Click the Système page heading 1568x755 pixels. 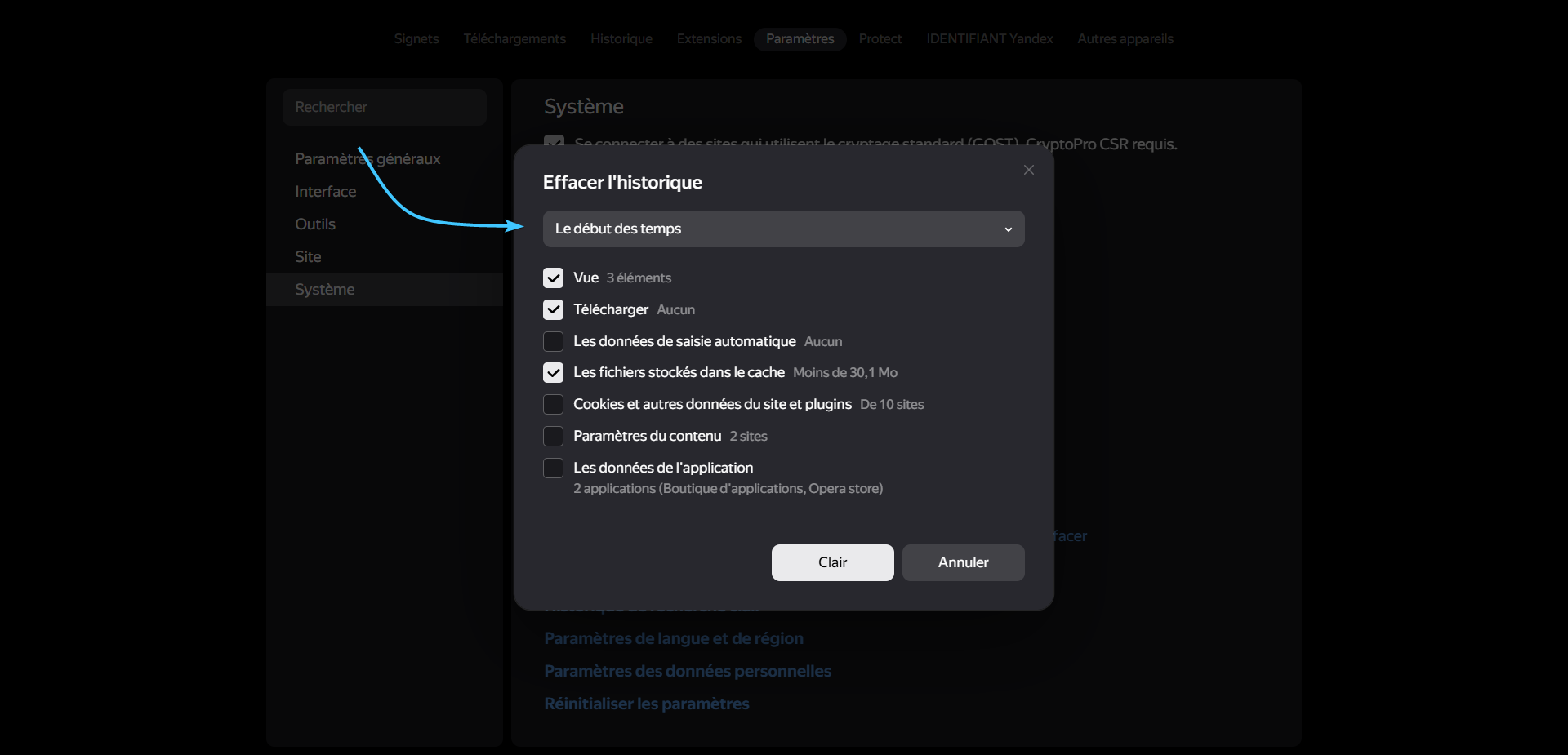tap(584, 107)
